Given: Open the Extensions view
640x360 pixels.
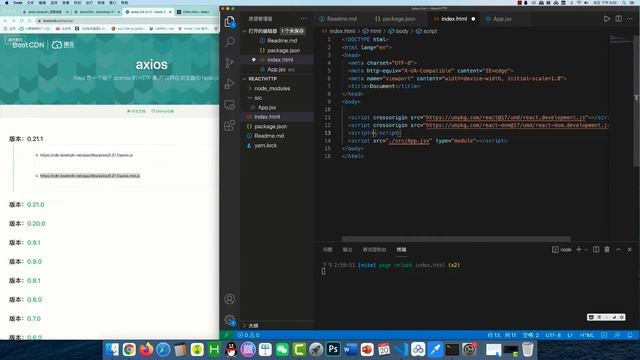Looking at the screenshot, I should [x=230, y=125].
